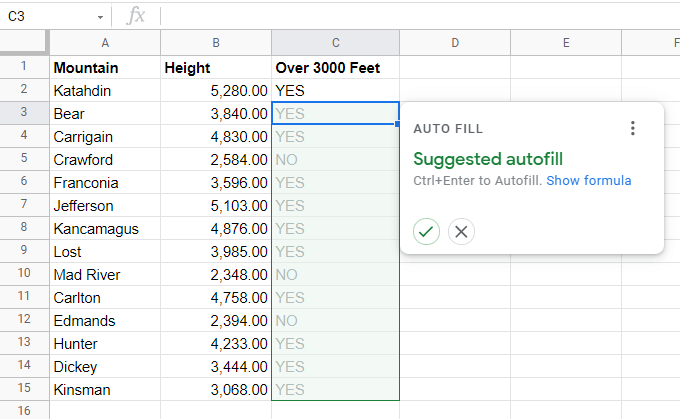The height and width of the screenshot is (419, 680).
Task: Select column C header
Action: pos(335,42)
